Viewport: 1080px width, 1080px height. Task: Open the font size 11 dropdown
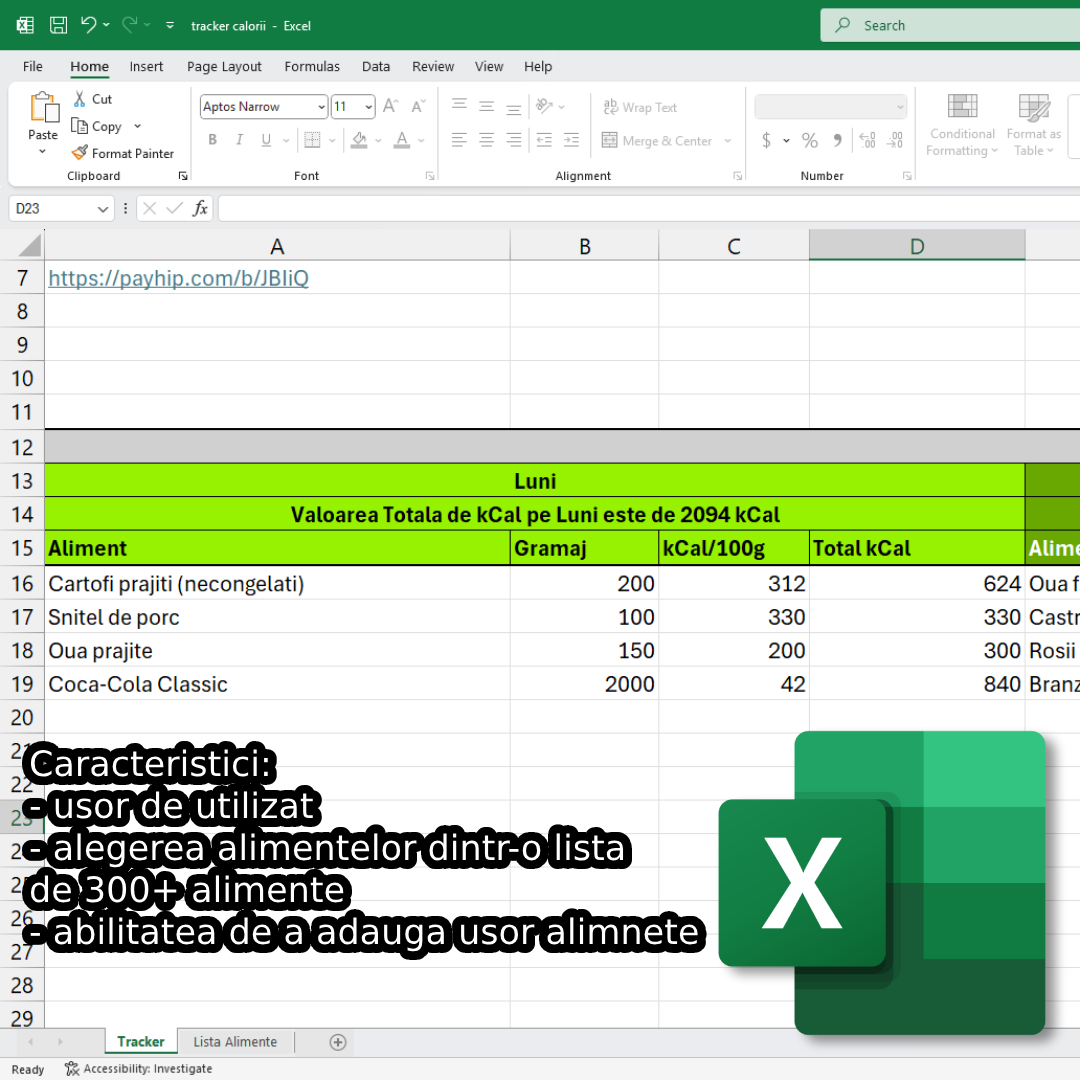(368, 107)
